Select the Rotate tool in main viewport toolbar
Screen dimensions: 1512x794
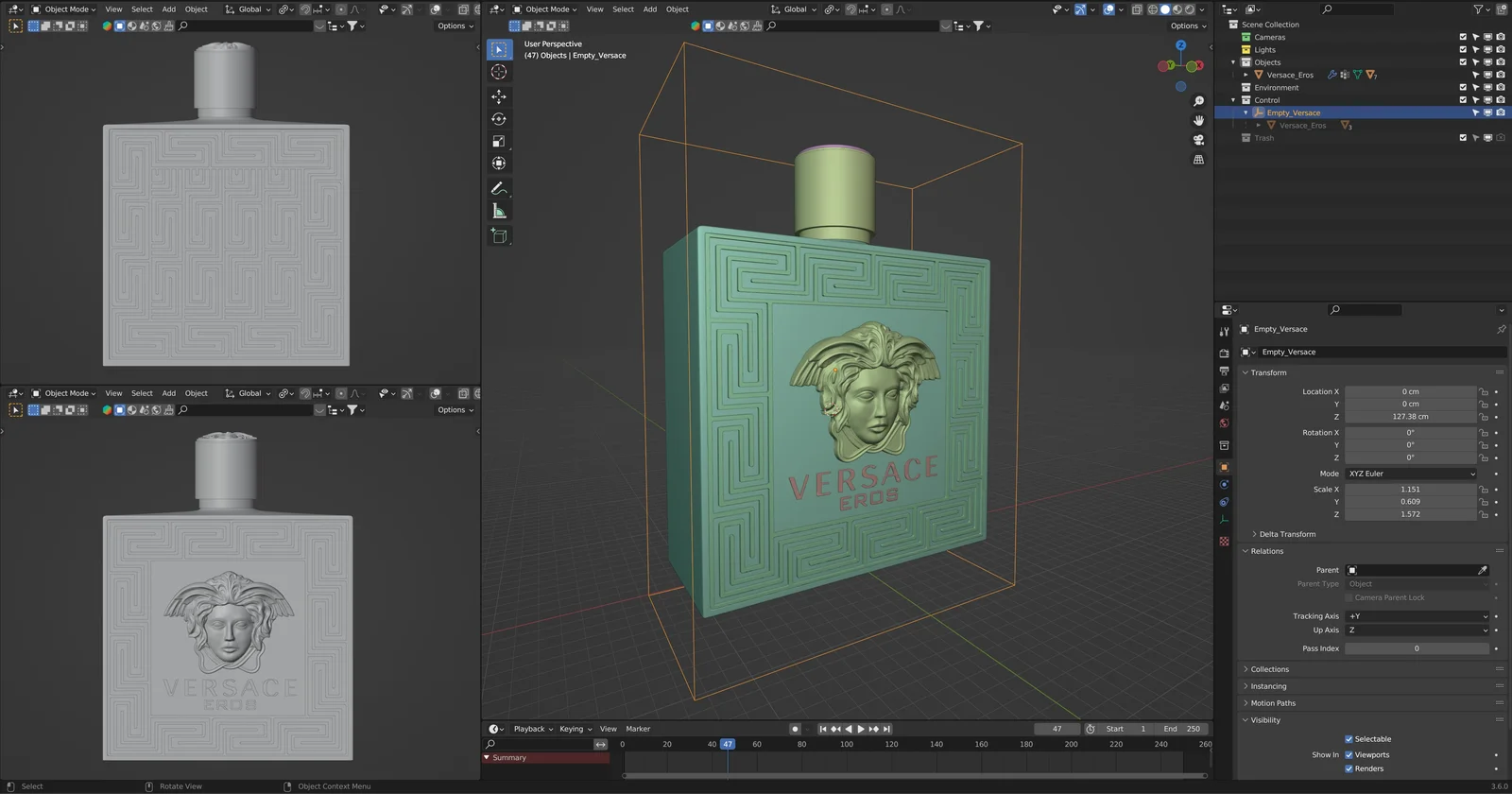[x=499, y=119]
